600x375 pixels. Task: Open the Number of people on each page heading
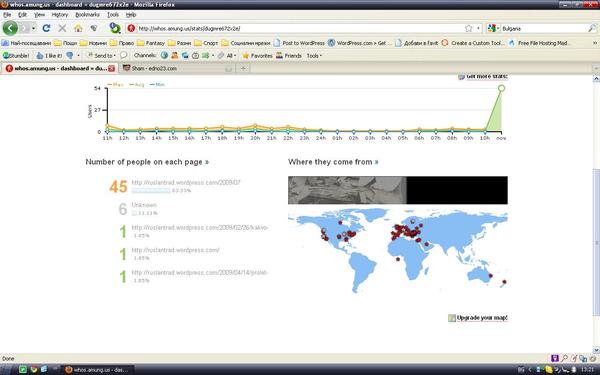coord(147,162)
